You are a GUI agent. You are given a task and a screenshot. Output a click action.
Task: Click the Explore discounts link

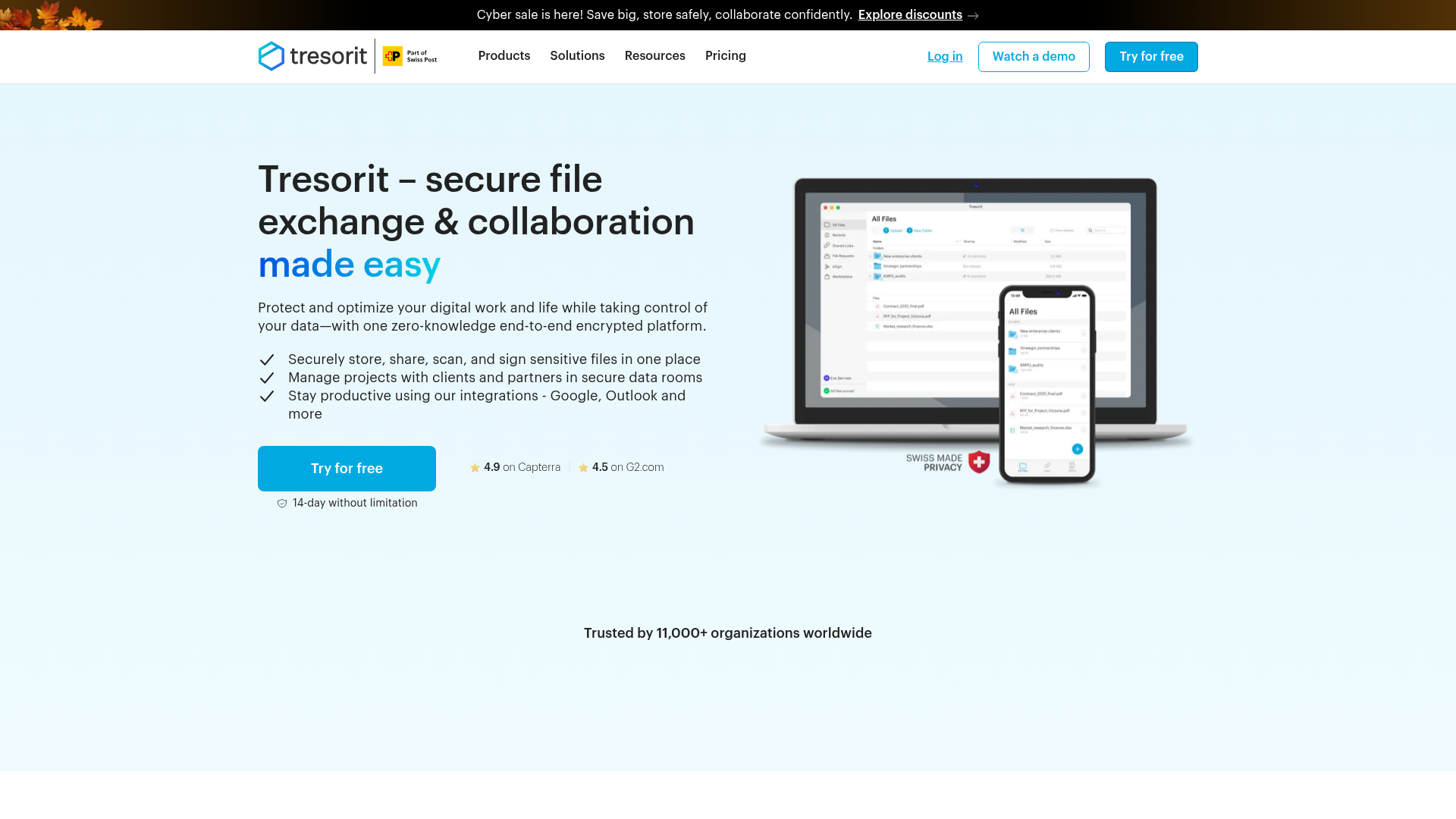tap(909, 14)
